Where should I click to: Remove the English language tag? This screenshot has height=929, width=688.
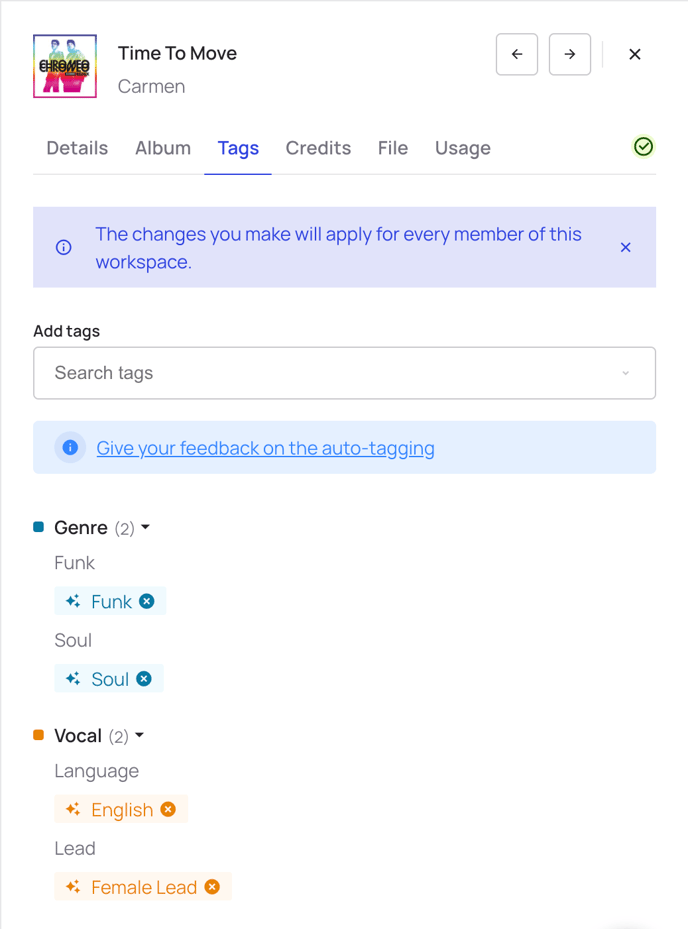(168, 809)
